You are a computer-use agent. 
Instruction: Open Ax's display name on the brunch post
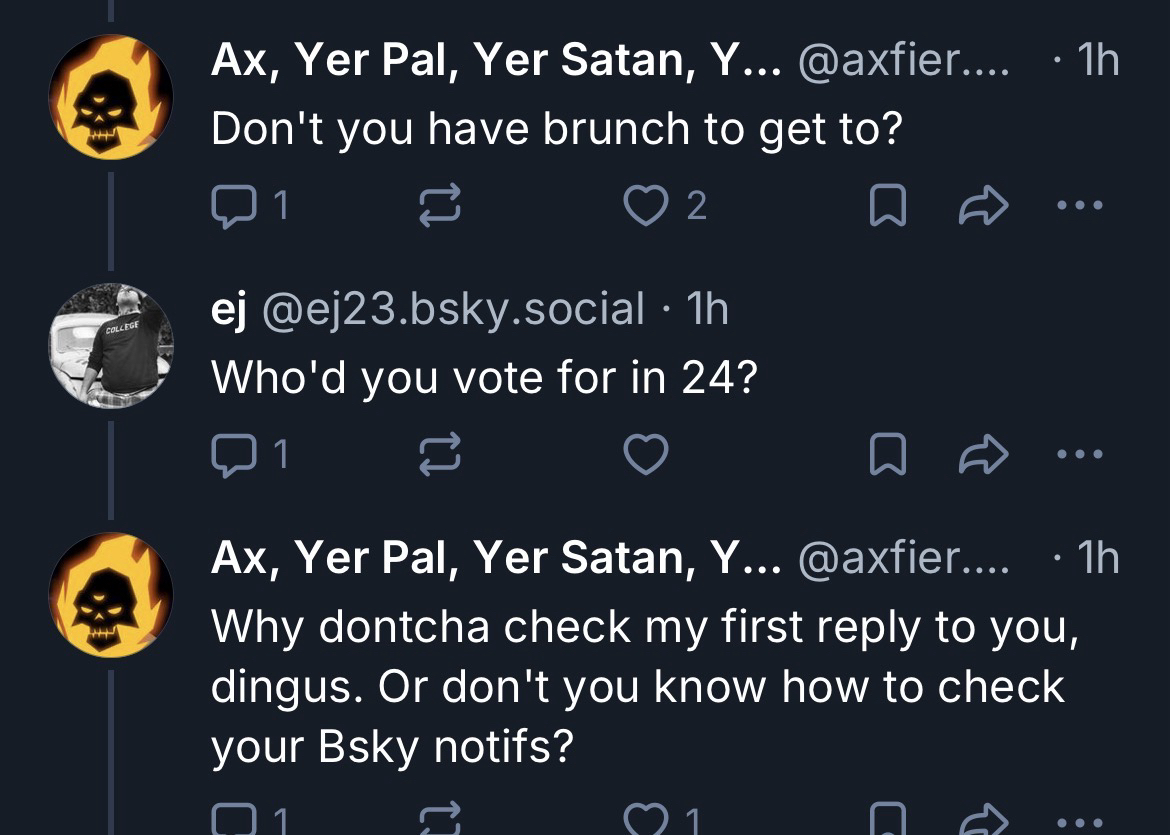[496, 63]
